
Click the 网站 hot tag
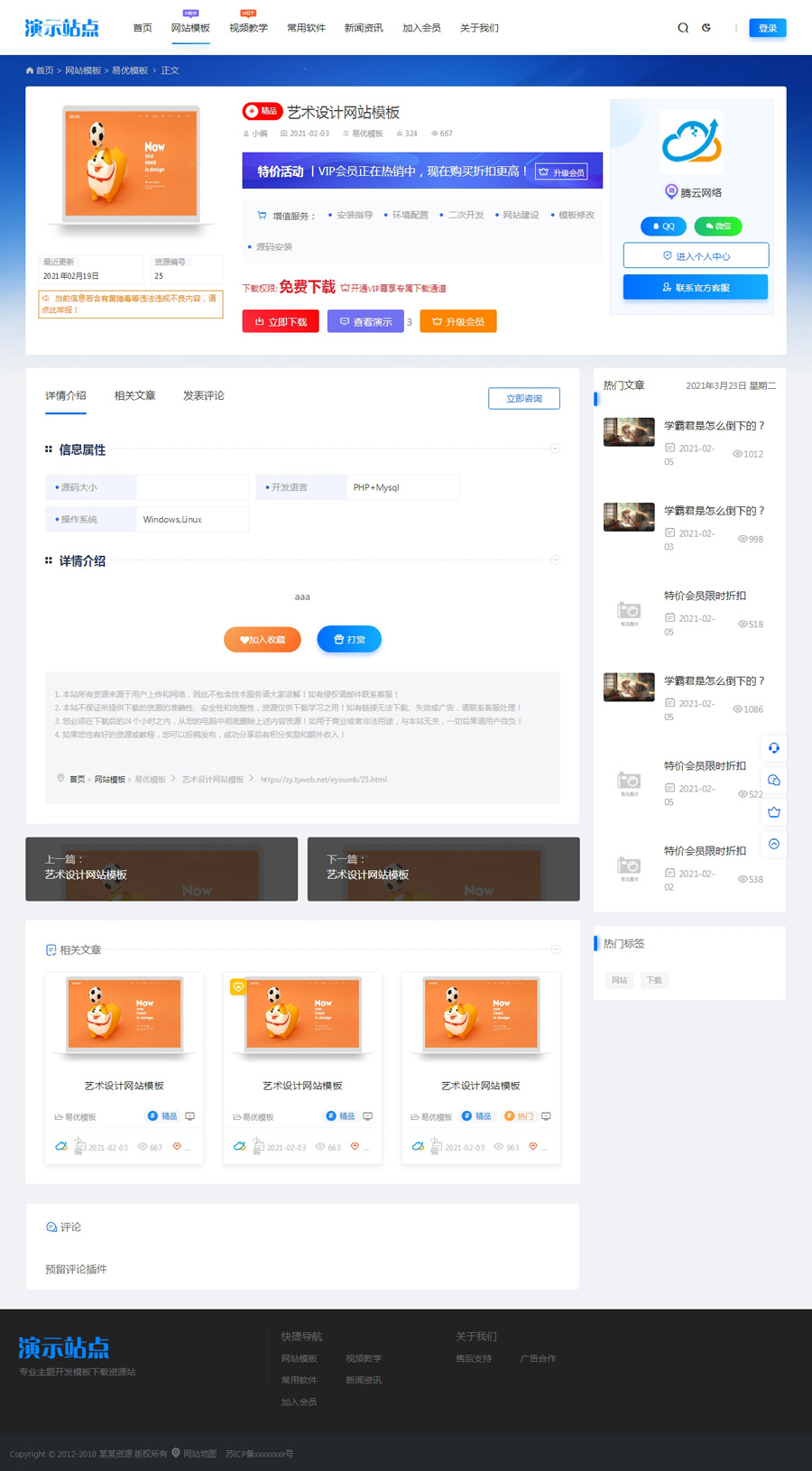pos(619,980)
